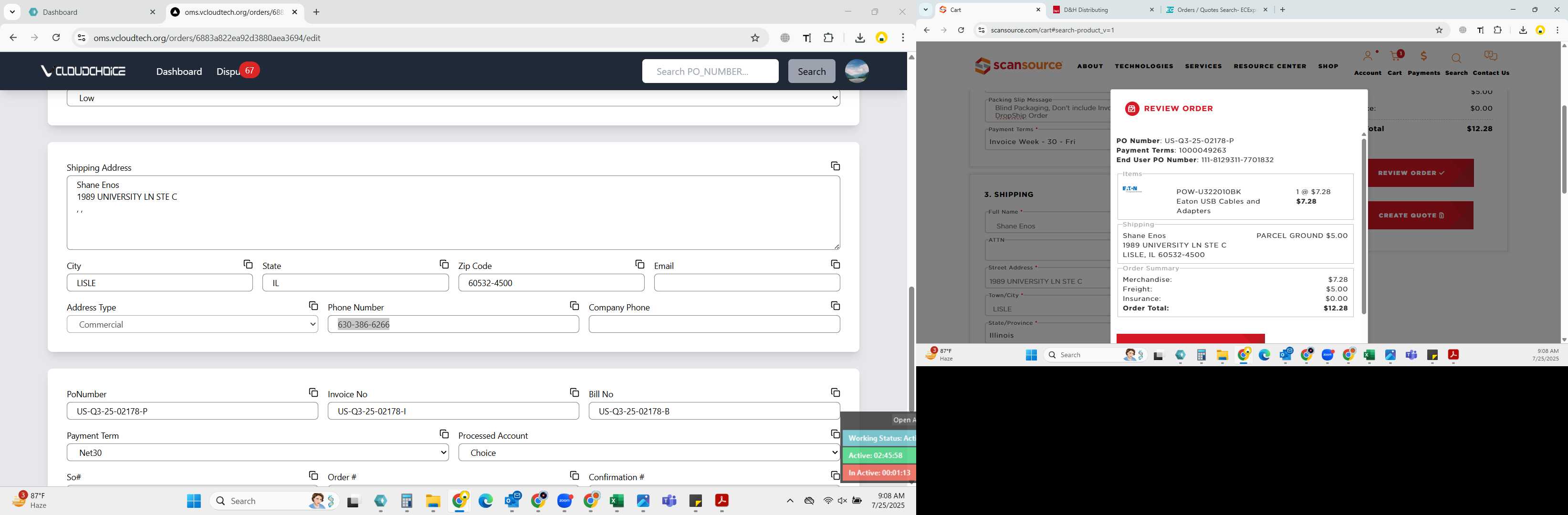Open the RESOURCE CENTER menu
This screenshot has width=1568, height=515.
[x=1270, y=66]
